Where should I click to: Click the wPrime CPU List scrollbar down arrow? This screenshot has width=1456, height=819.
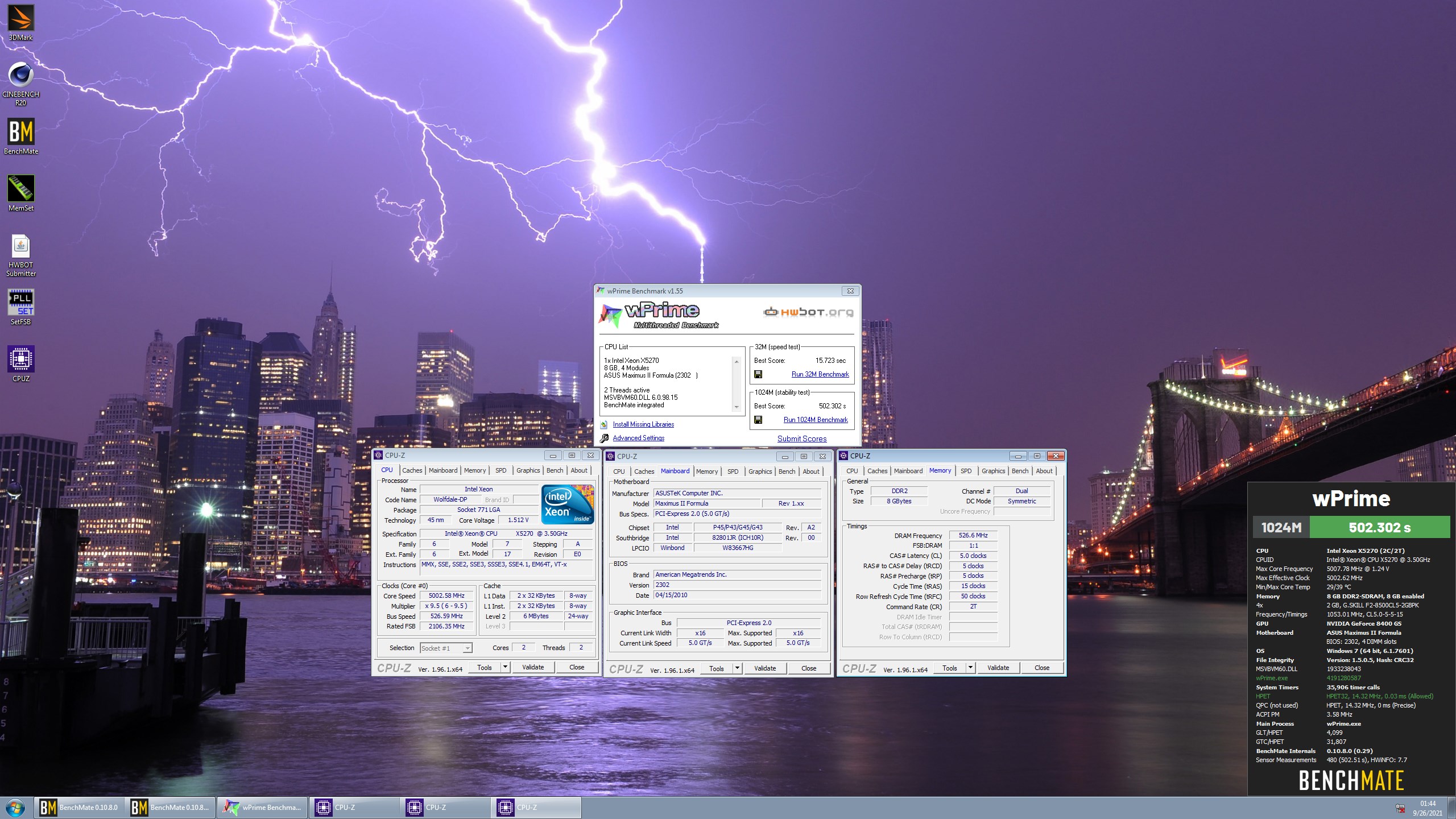(x=737, y=407)
